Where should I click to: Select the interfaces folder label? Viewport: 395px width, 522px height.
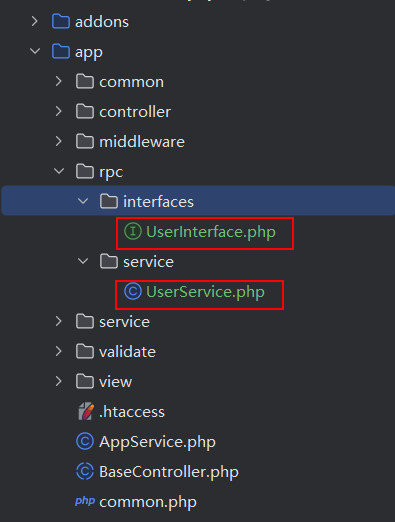coord(158,202)
